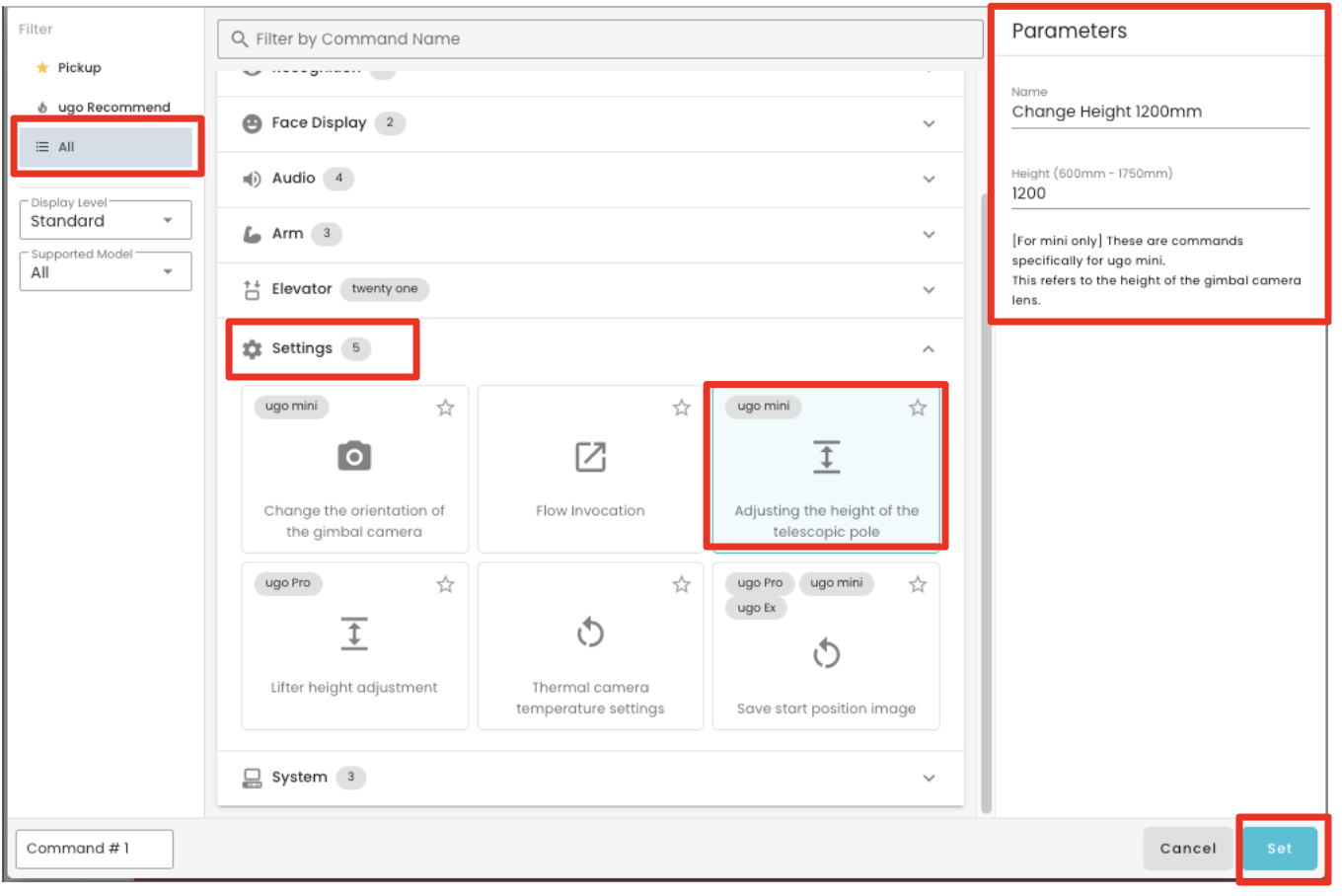Click the System computer icon

pos(253,778)
